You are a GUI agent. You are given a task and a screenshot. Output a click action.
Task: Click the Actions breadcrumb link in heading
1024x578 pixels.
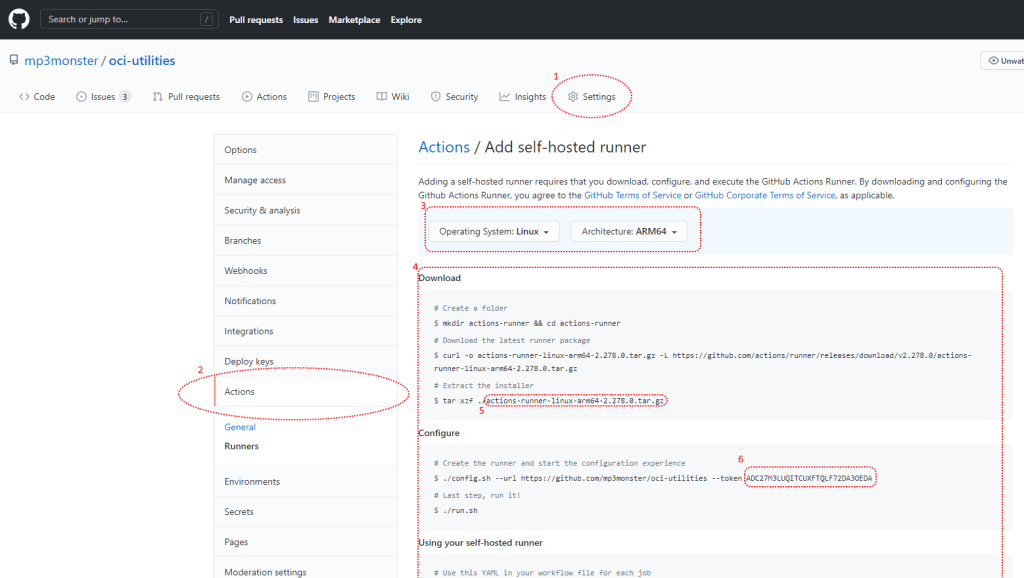coord(444,147)
